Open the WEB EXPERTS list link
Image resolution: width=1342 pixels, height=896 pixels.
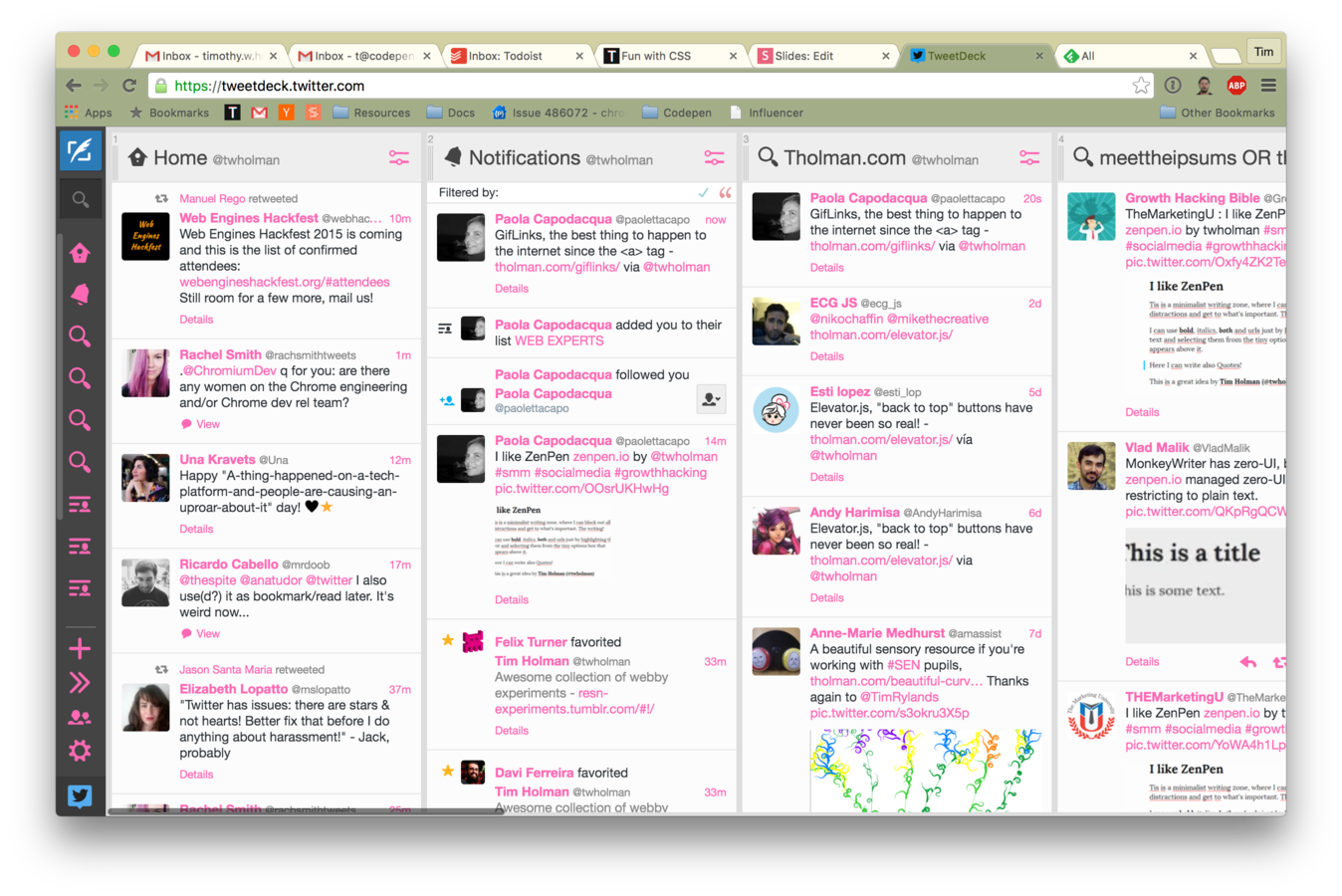click(559, 340)
